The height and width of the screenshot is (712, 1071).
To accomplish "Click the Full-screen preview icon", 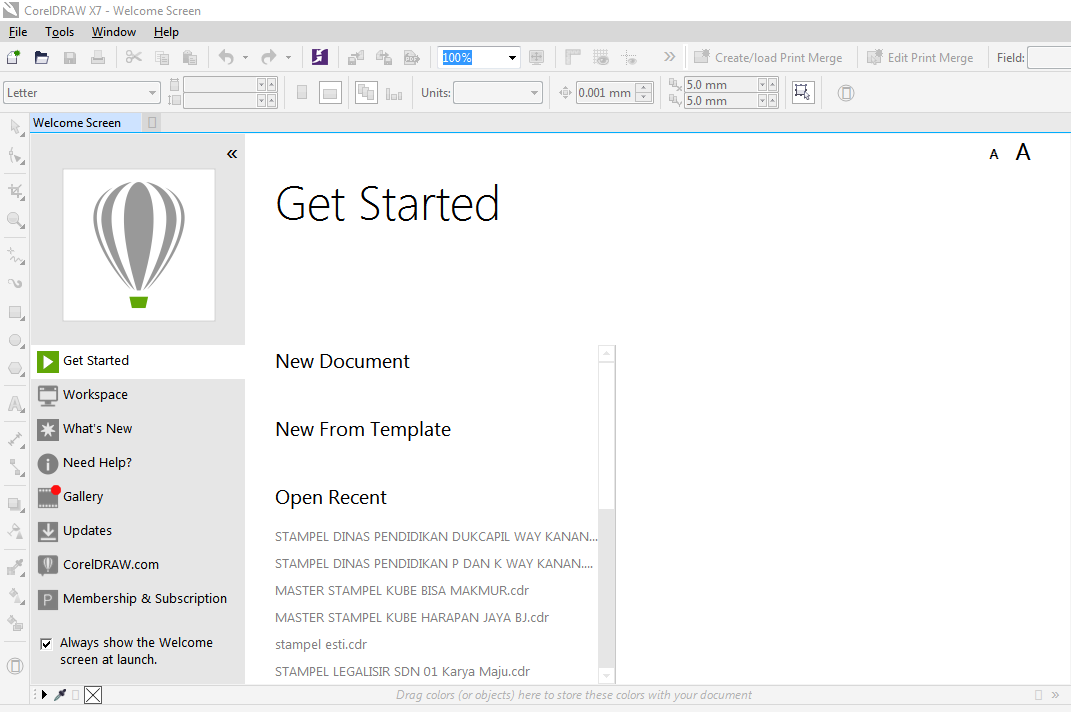I will tap(536, 57).
